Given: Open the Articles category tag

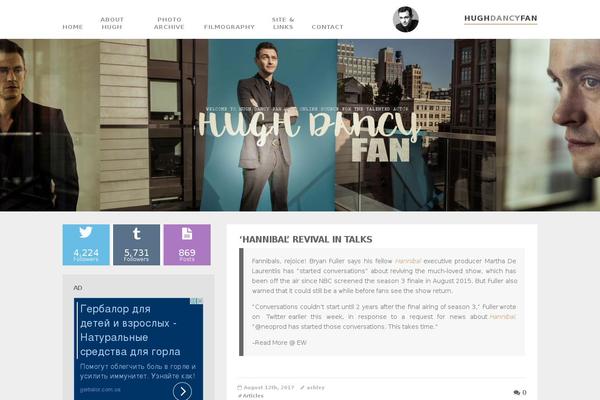Looking at the screenshot, I should pyautogui.click(x=251, y=396).
